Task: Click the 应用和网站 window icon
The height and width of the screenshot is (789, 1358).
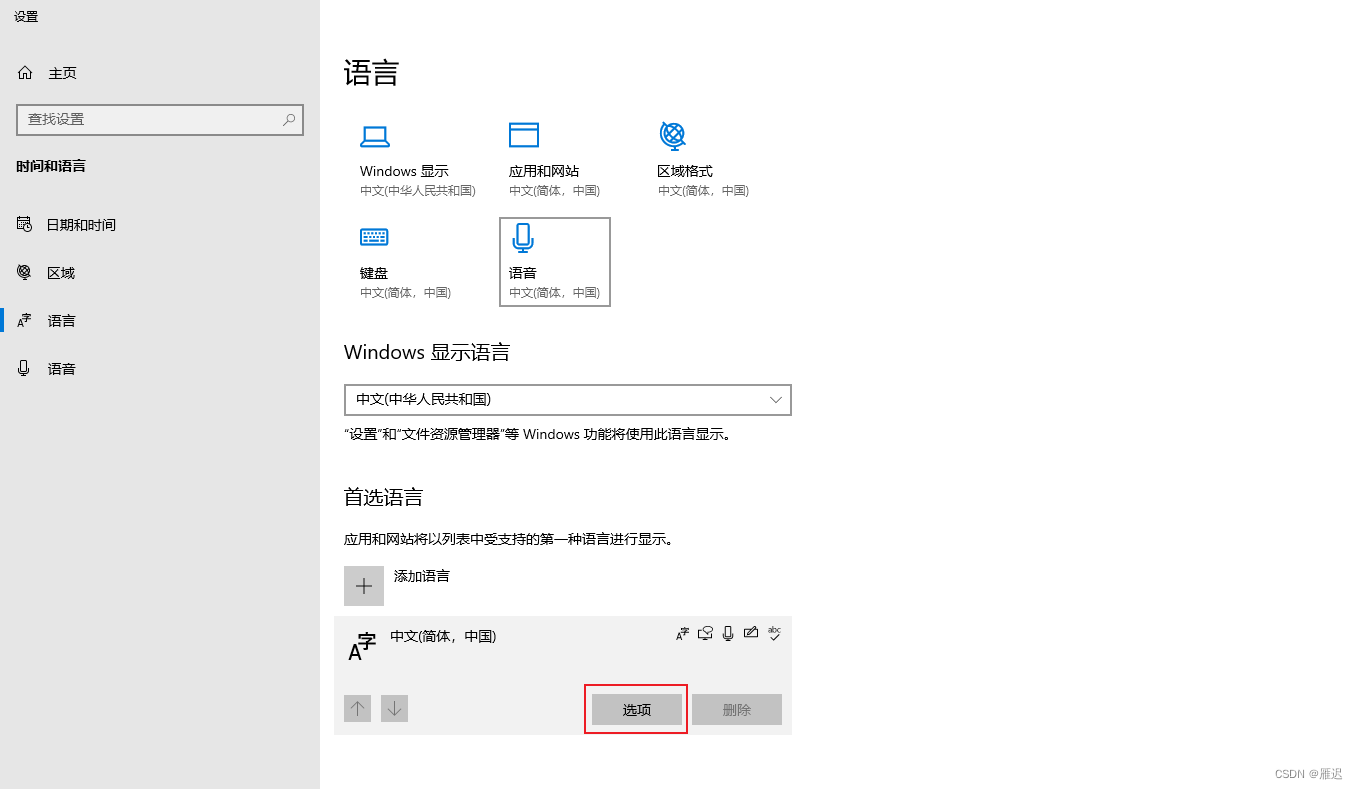Action: (x=524, y=135)
